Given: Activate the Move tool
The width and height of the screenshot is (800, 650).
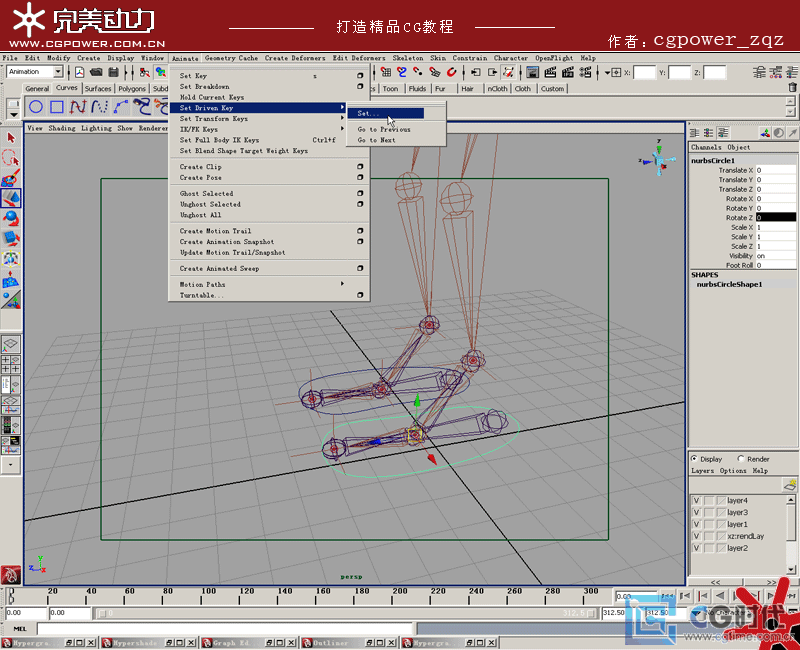Looking at the screenshot, I should click(x=11, y=198).
